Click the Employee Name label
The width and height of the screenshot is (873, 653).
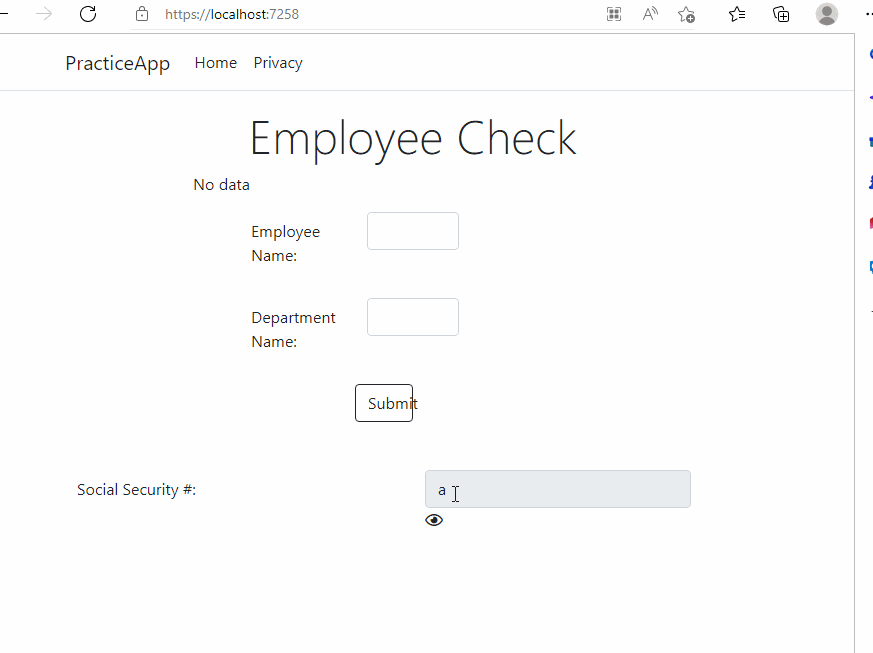tap(286, 243)
